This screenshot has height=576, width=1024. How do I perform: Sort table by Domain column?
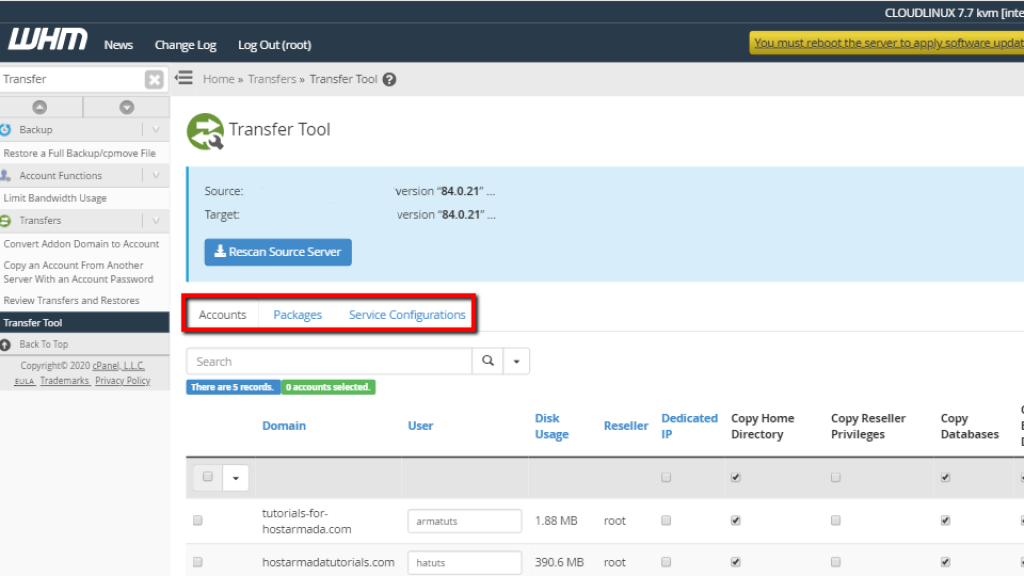284,426
